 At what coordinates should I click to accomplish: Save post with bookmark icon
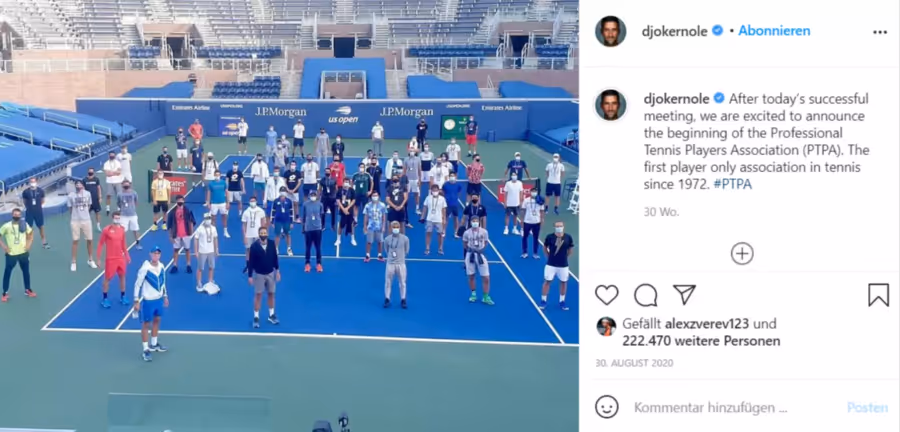tap(878, 295)
